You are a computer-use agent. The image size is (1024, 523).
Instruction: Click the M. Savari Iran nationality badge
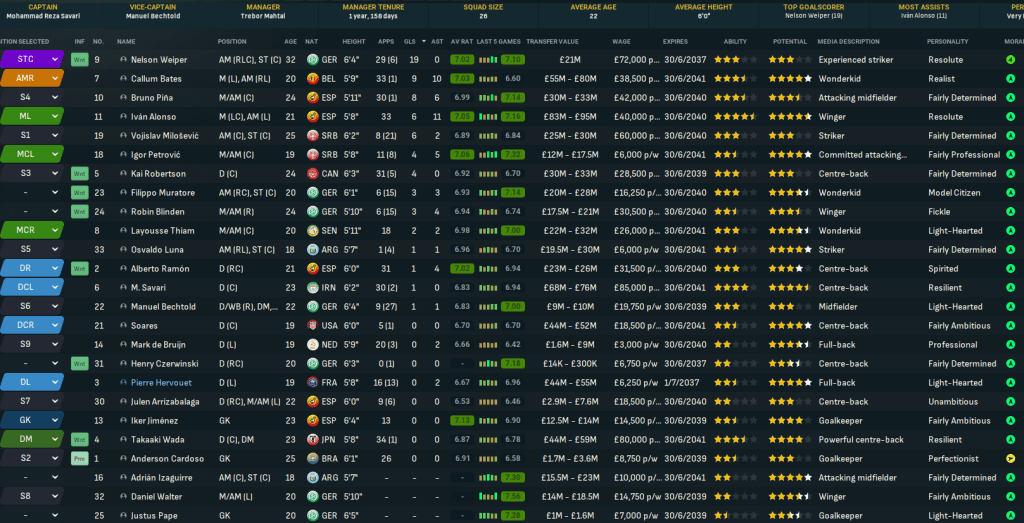coord(312,288)
